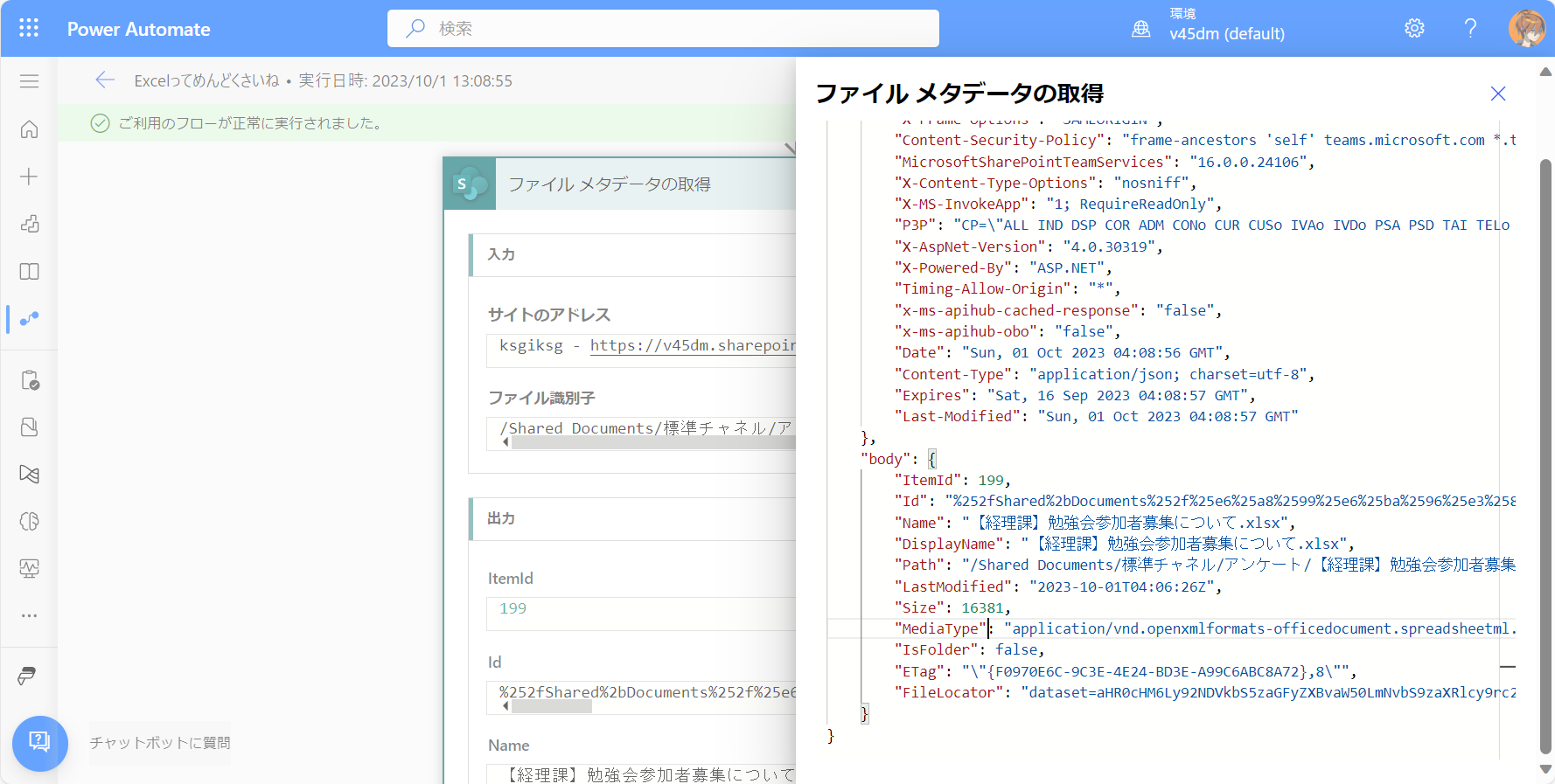
Task: Click the "IsFolder": false JSON line
Action: pos(969,649)
